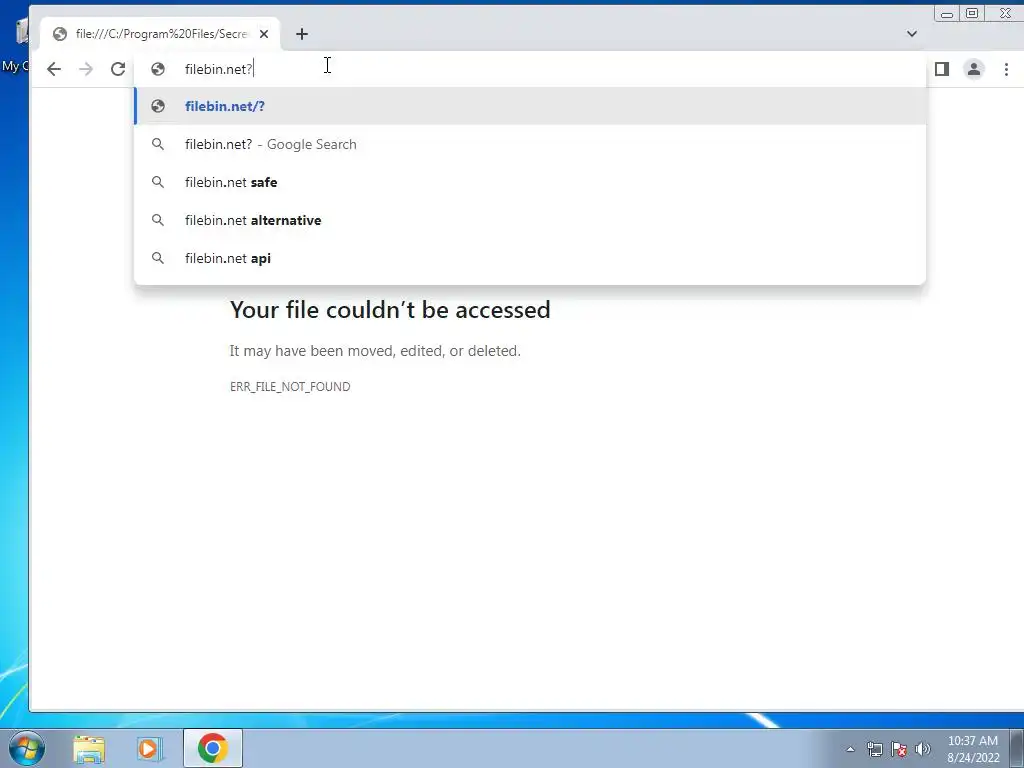Open the network status tray icon

pyautogui.click(x=874, y=749)
